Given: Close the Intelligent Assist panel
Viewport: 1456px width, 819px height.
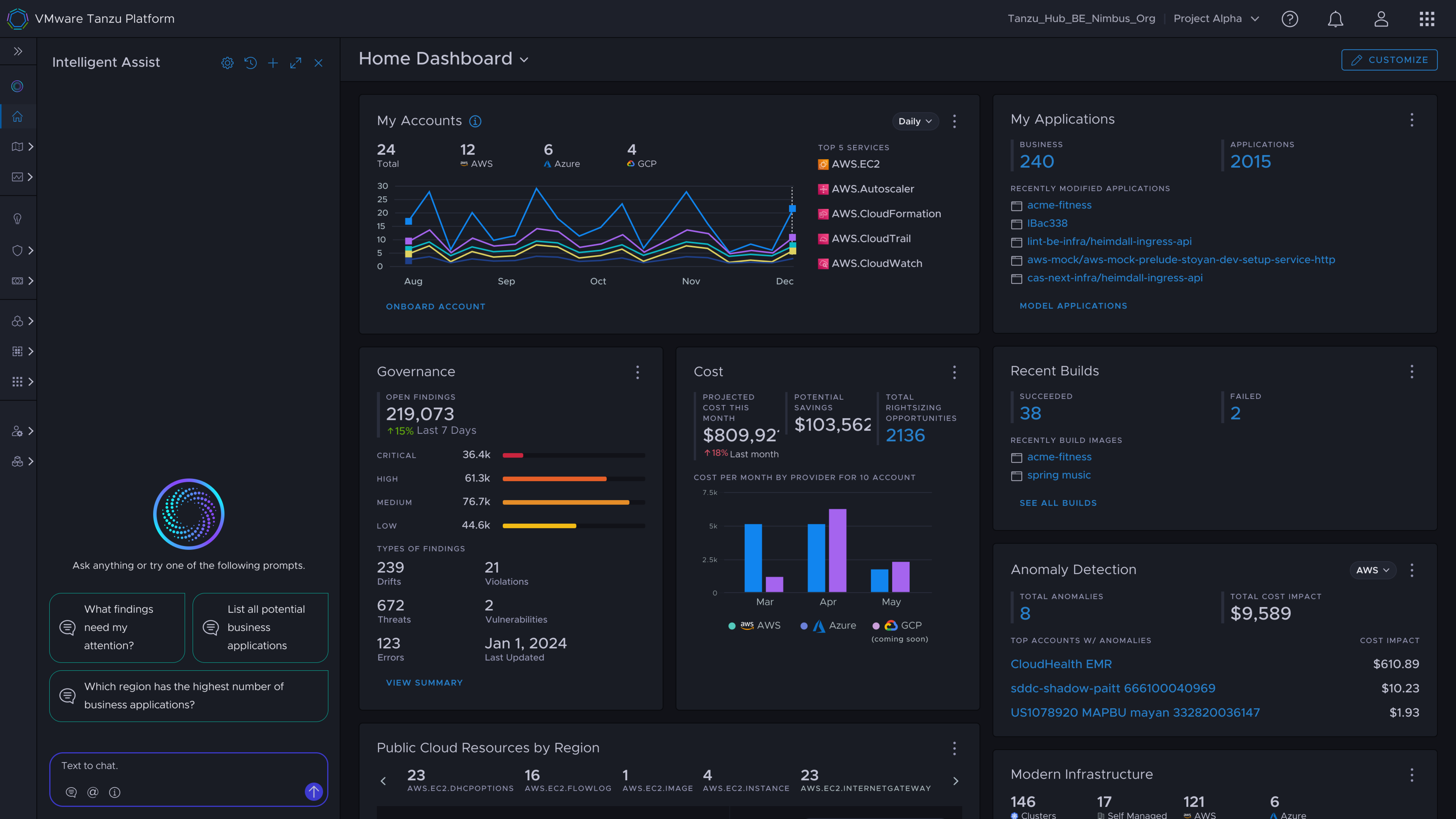Looking at the screenshot, I should pos(318,63).
